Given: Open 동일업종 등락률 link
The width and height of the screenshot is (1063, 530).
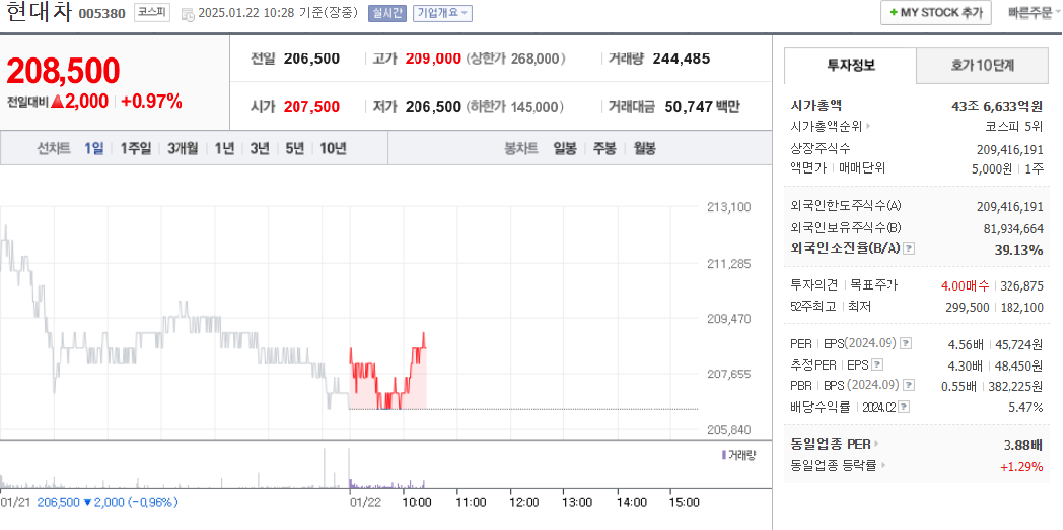Looking at the screenshot, I should (838, 466).
